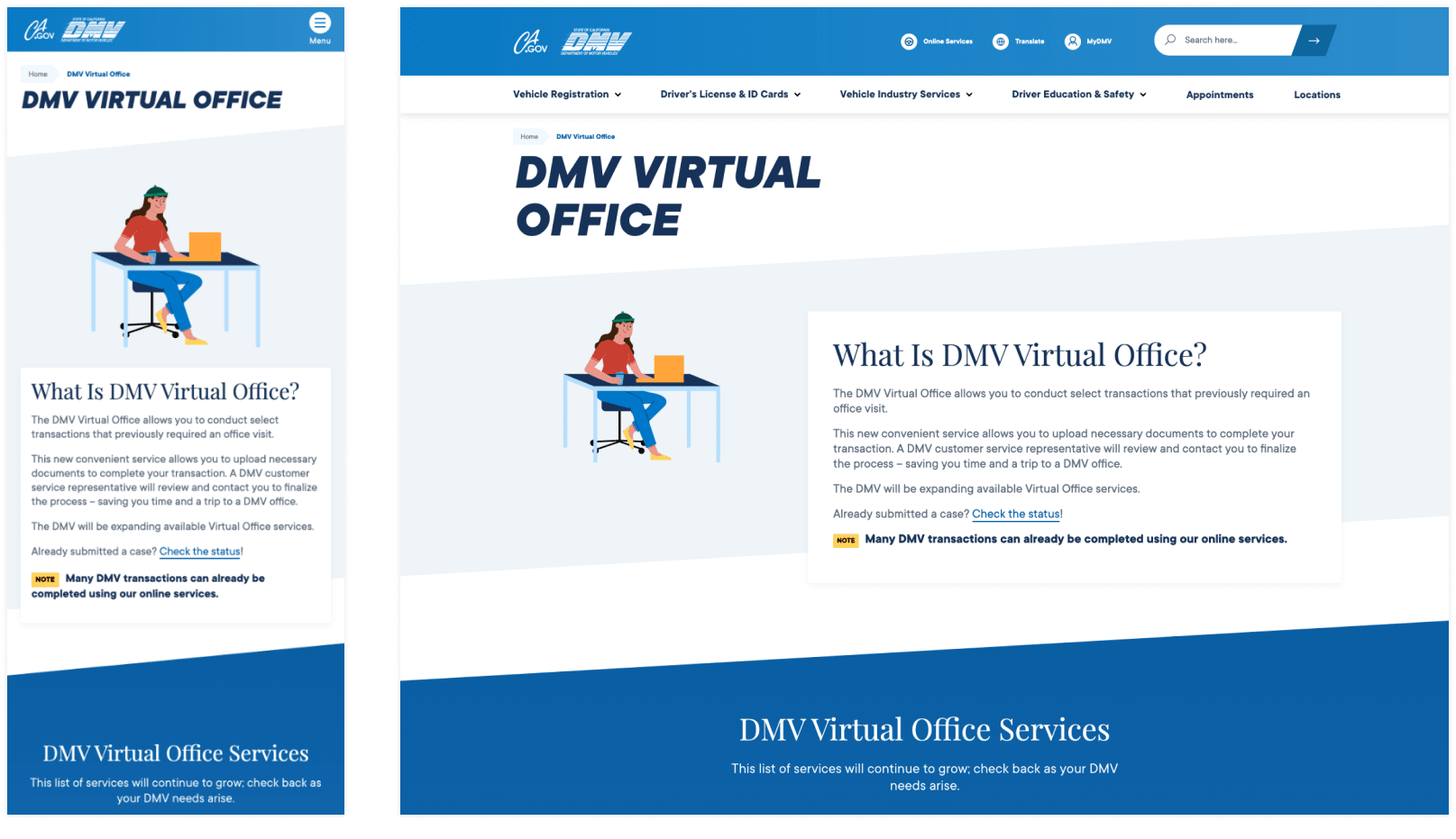Click the Home breadcrumb in desktop view

pos(529,137)
